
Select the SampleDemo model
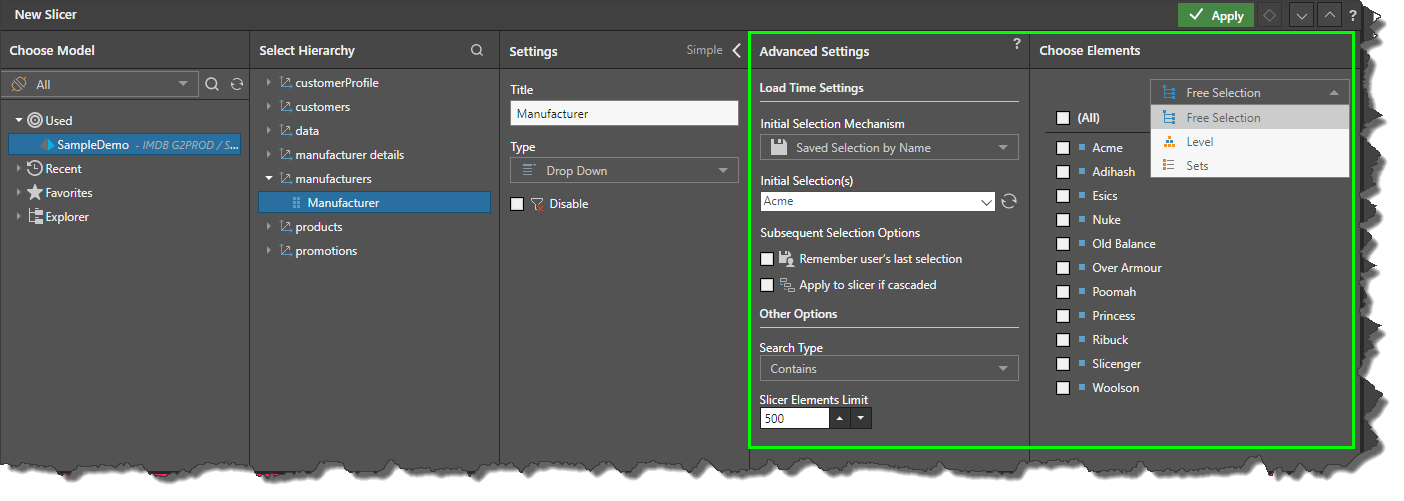pyautogui.click(x=93, y=145)
